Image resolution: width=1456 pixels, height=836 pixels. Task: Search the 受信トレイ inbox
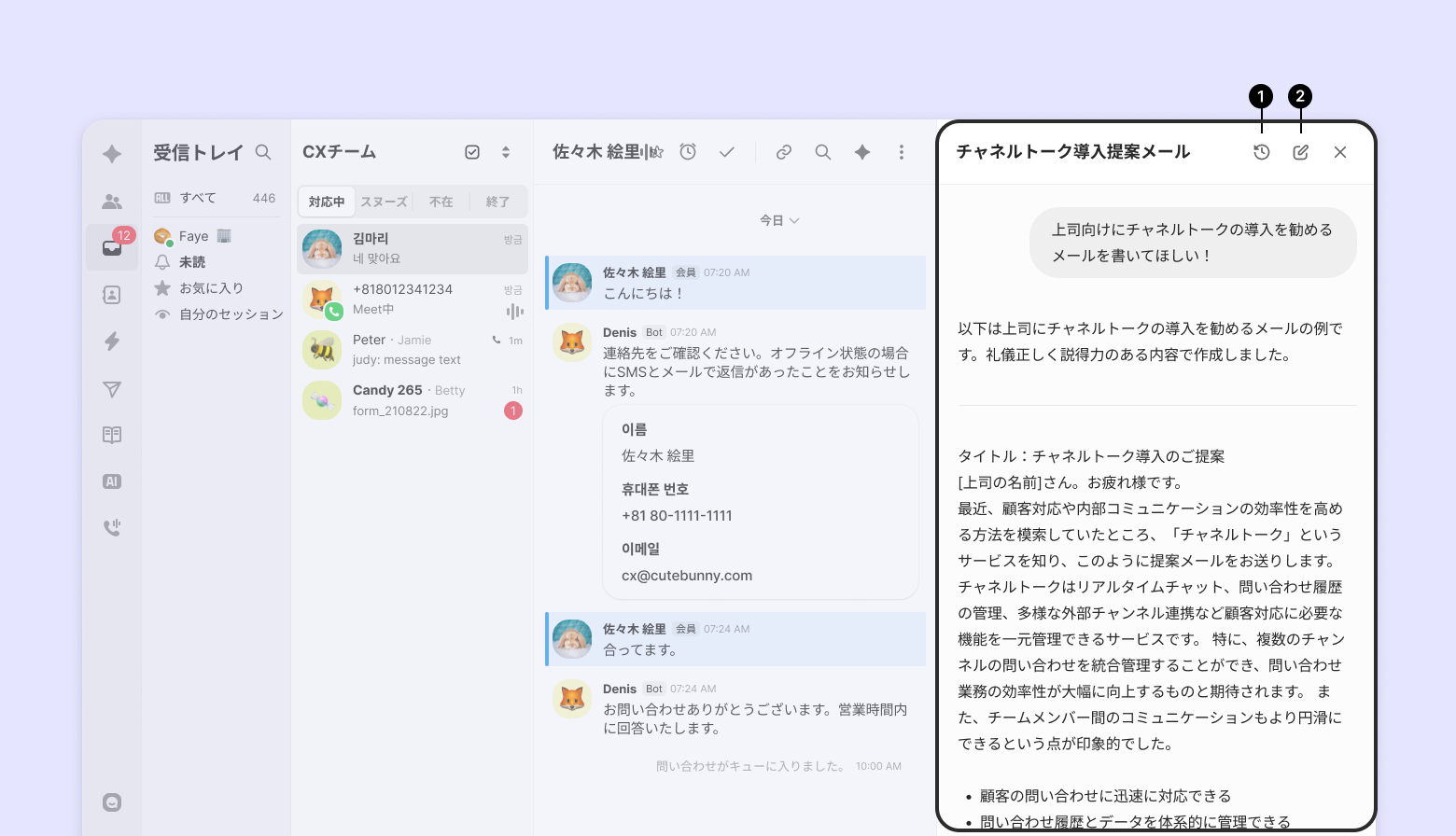[x=263, y=152]
